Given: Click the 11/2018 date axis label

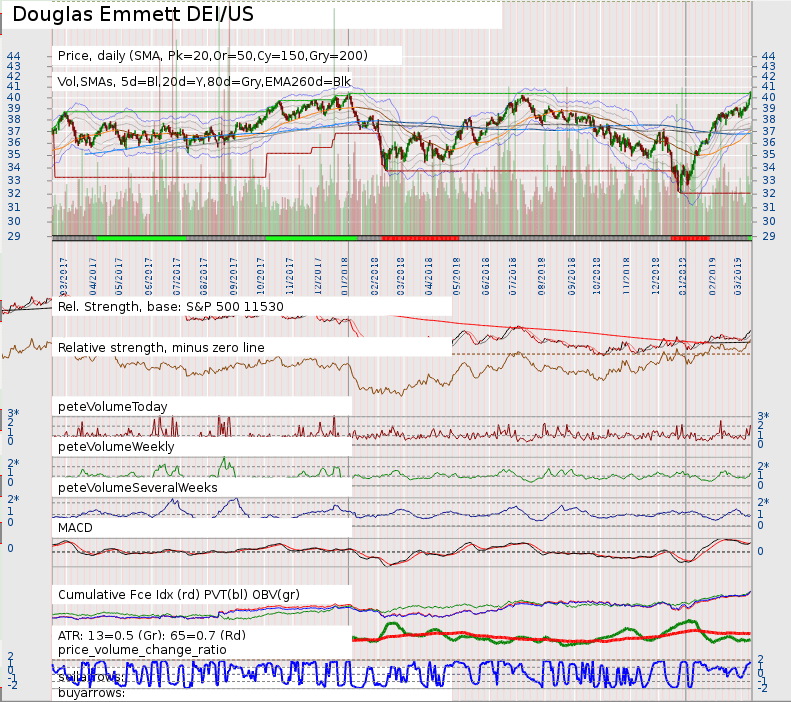Looking at the screenshot, I should pyautogui.click(x=626, y=276).
